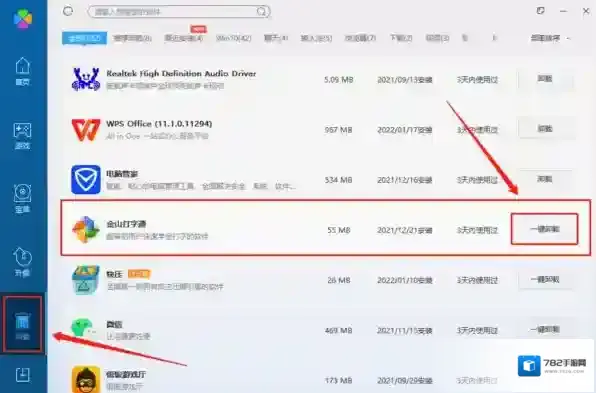Focus the software search input field
This screenshot has height=393, width=596.
coord(179,12)
